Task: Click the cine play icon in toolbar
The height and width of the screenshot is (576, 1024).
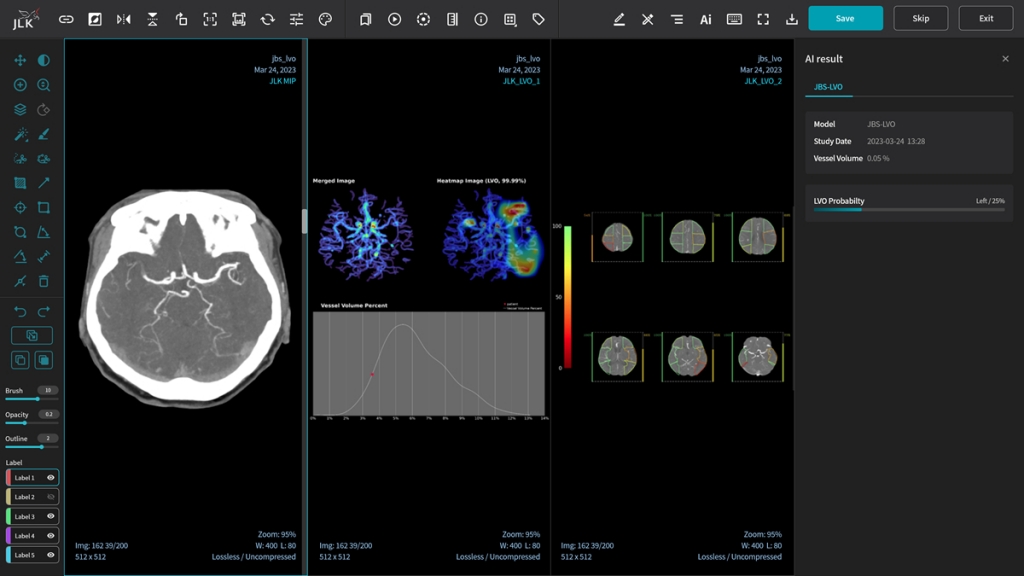Action: tap(394, 19)
